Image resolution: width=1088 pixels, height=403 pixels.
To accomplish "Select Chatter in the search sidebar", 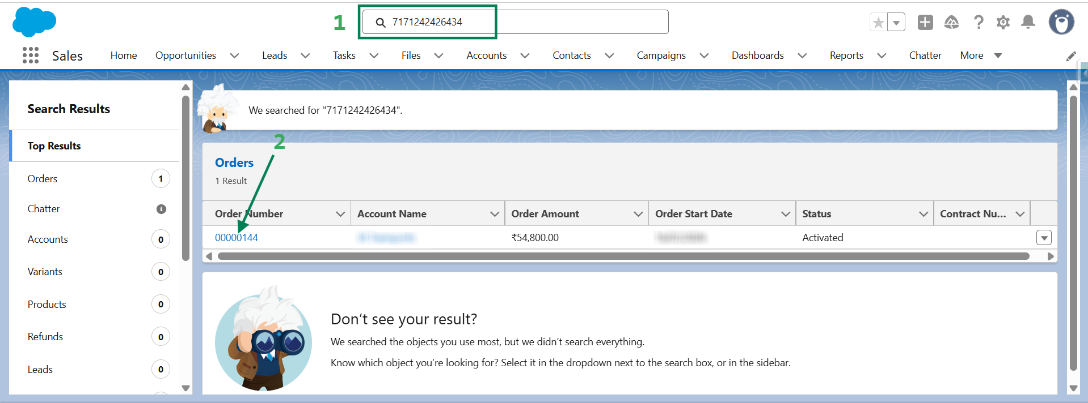I will coord(94,209).
